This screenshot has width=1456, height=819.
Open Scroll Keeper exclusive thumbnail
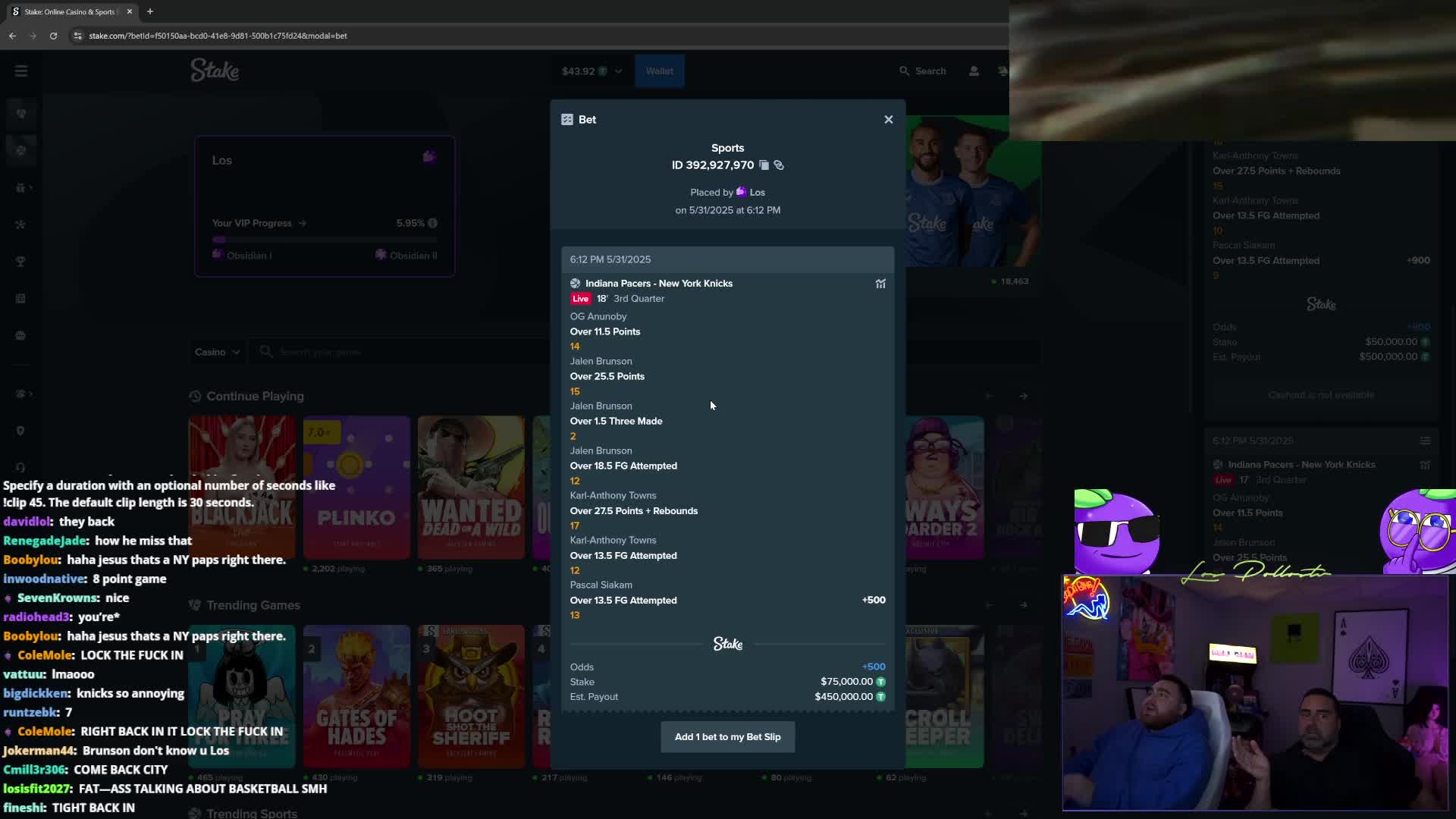click(x=945, y=696)
